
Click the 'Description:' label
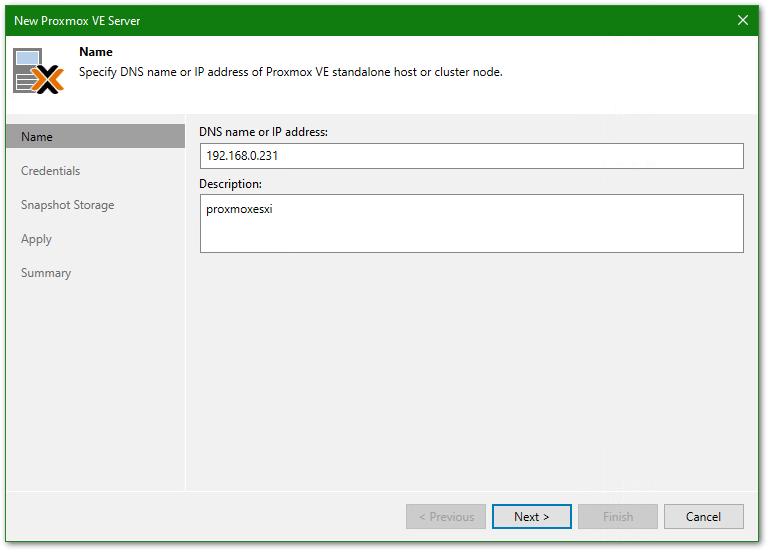click(231, 184)
